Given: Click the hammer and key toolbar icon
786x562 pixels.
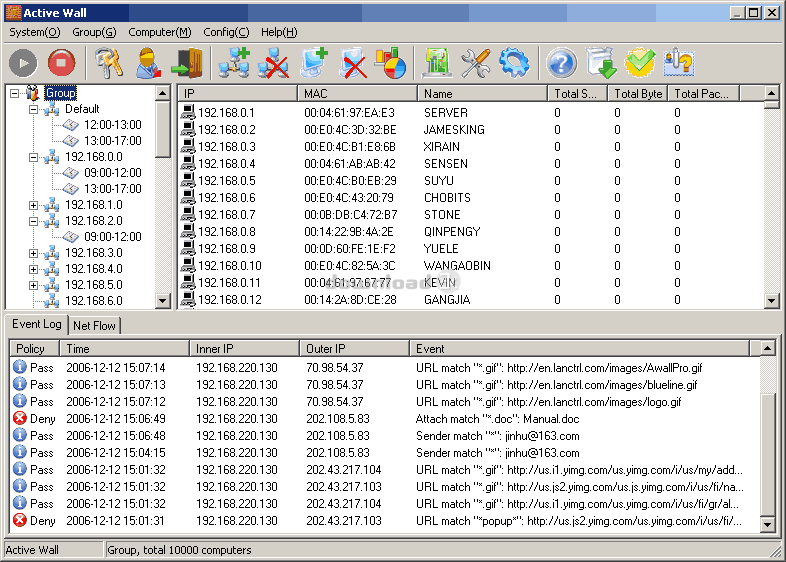Looking at the screenshot, I should (110, 63).
